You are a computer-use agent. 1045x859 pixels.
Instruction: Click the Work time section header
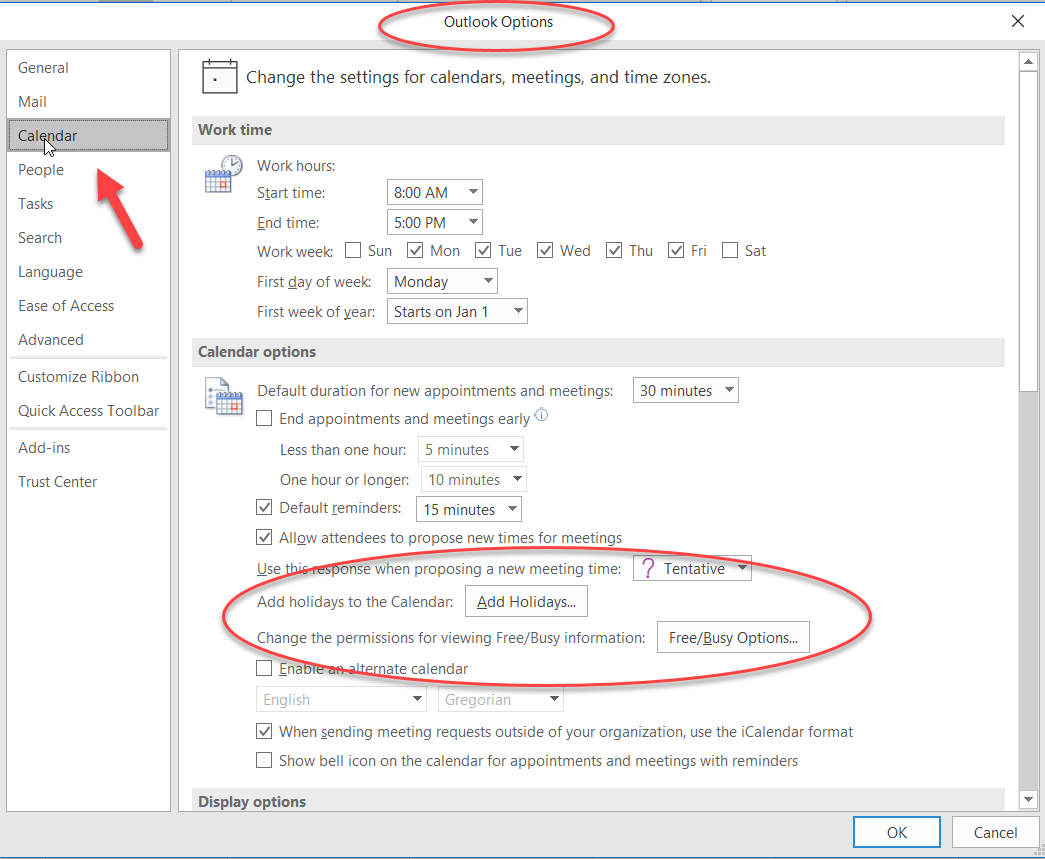click(598, 130)
